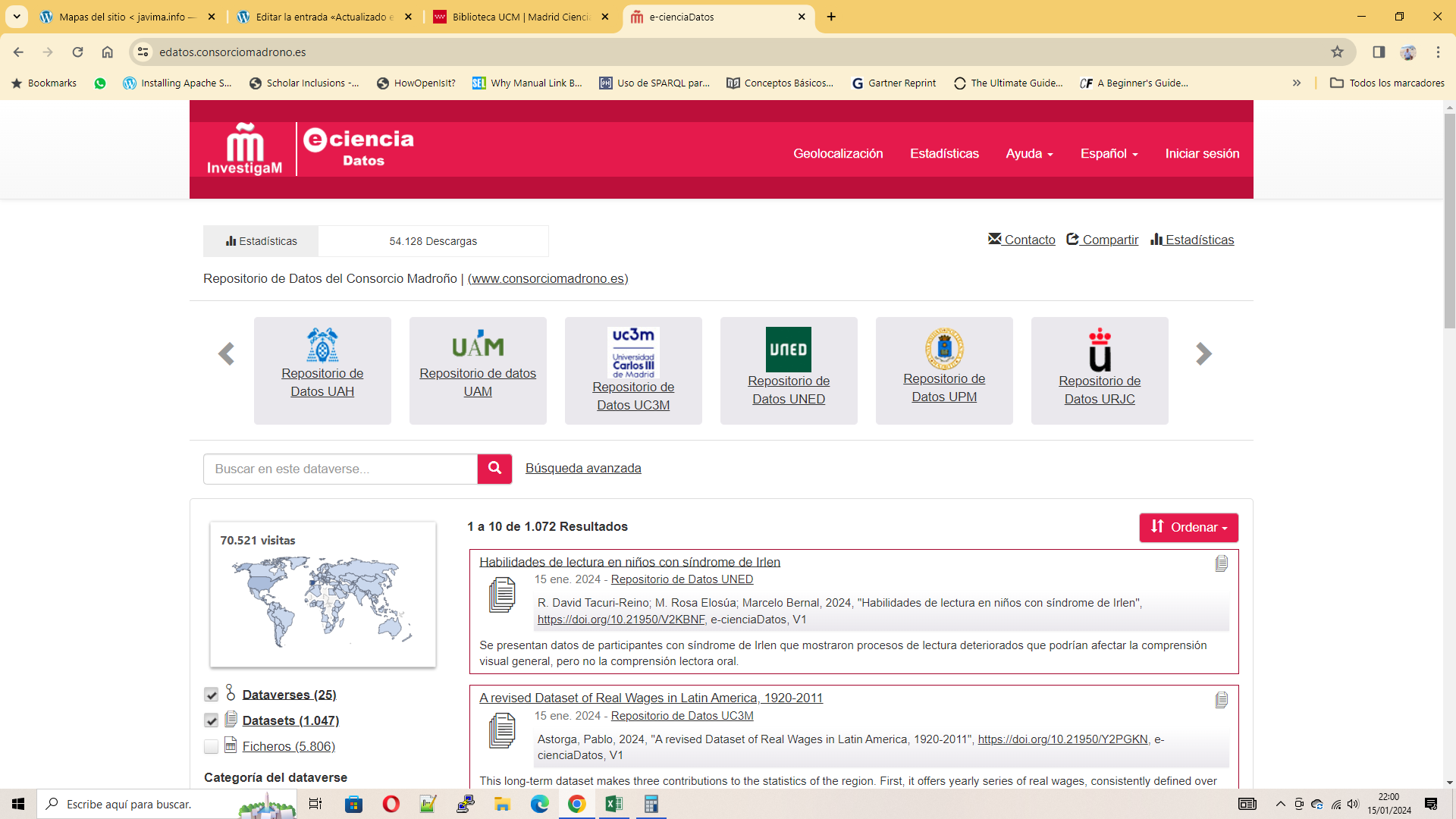Enable the Ficheros filter checkbox
The width and height of the screenshot is (1456, 819).
pos(212,746)
